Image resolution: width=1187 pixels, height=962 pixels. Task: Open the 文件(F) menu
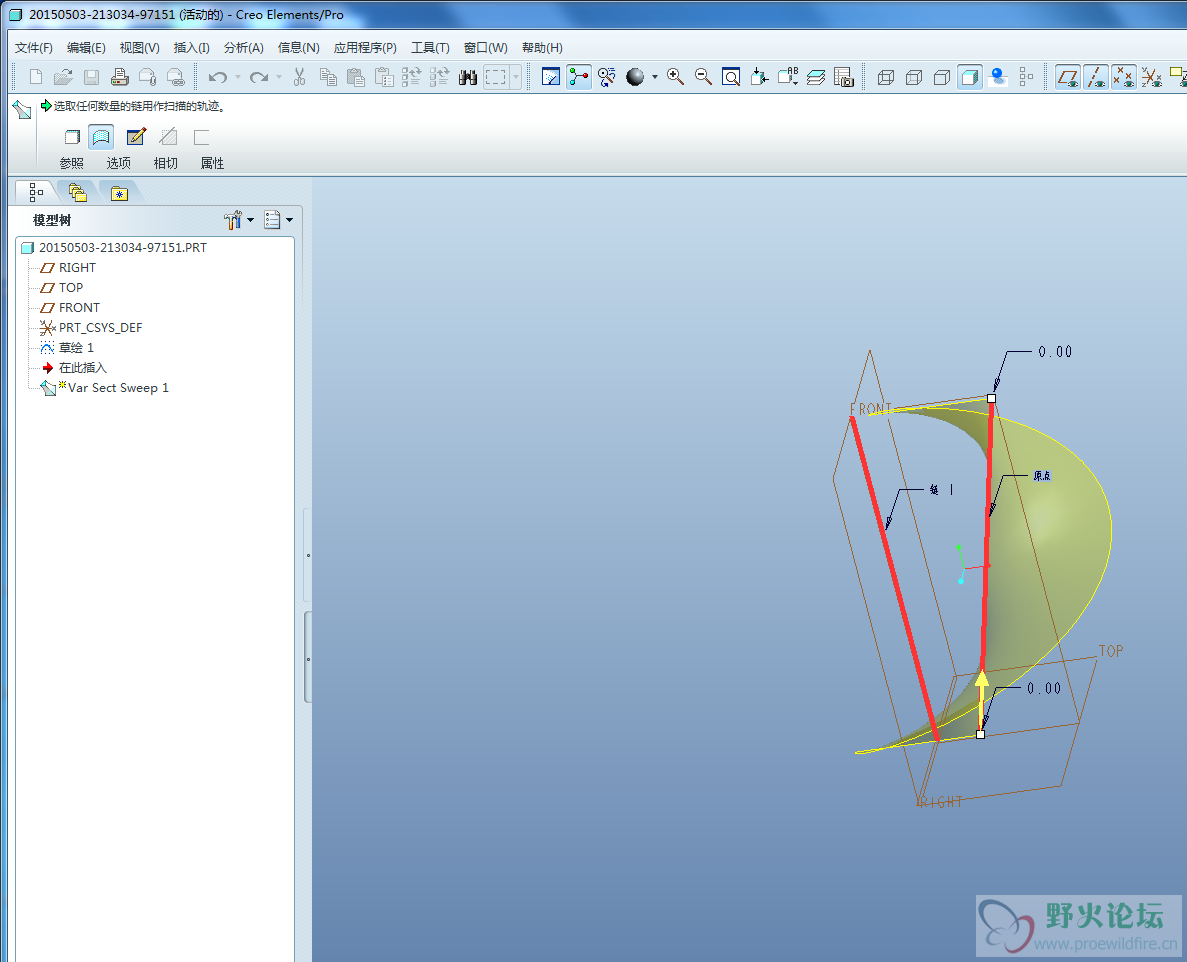click(x=34, y=48)
